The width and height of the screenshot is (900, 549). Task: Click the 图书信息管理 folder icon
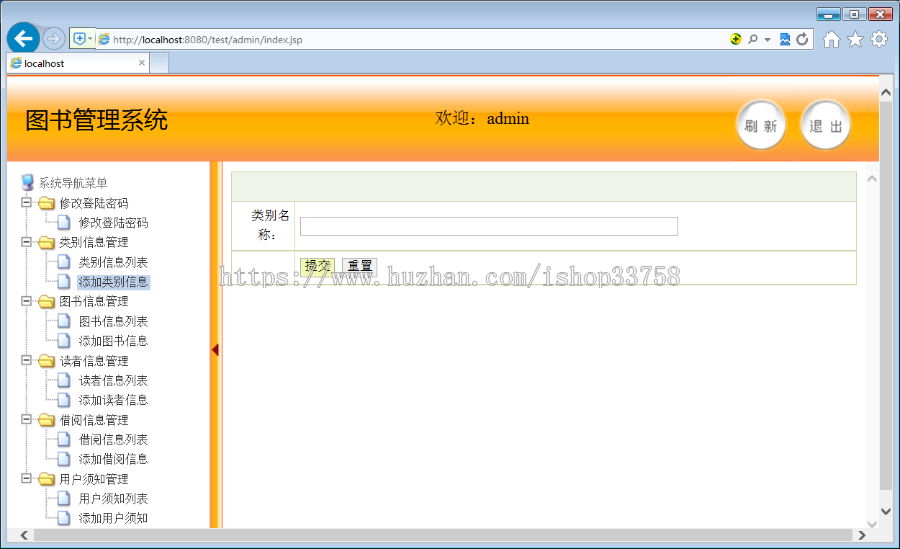(46, 301)
